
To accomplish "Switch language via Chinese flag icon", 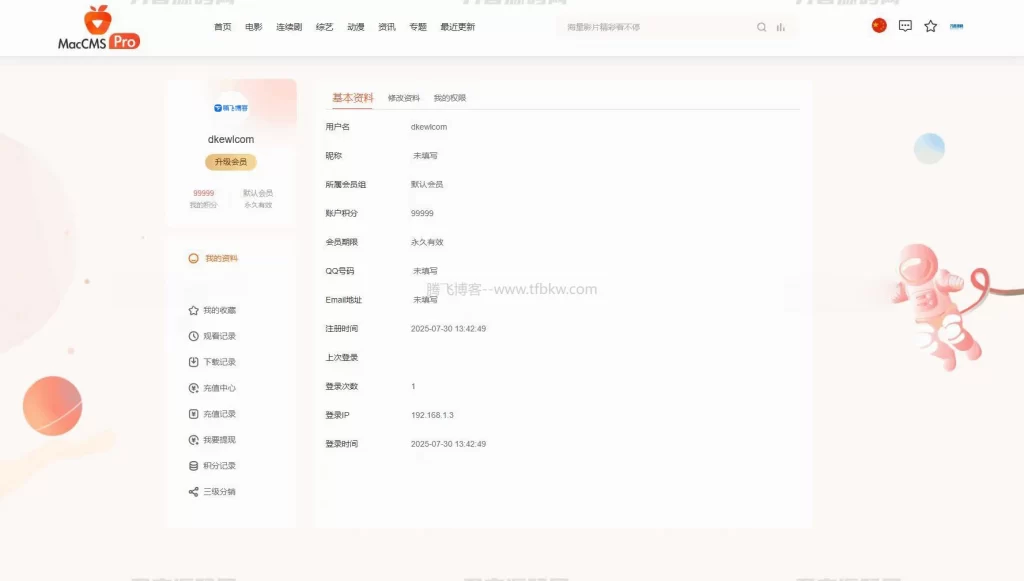I will pyautogui.click(x=879, y=26).
